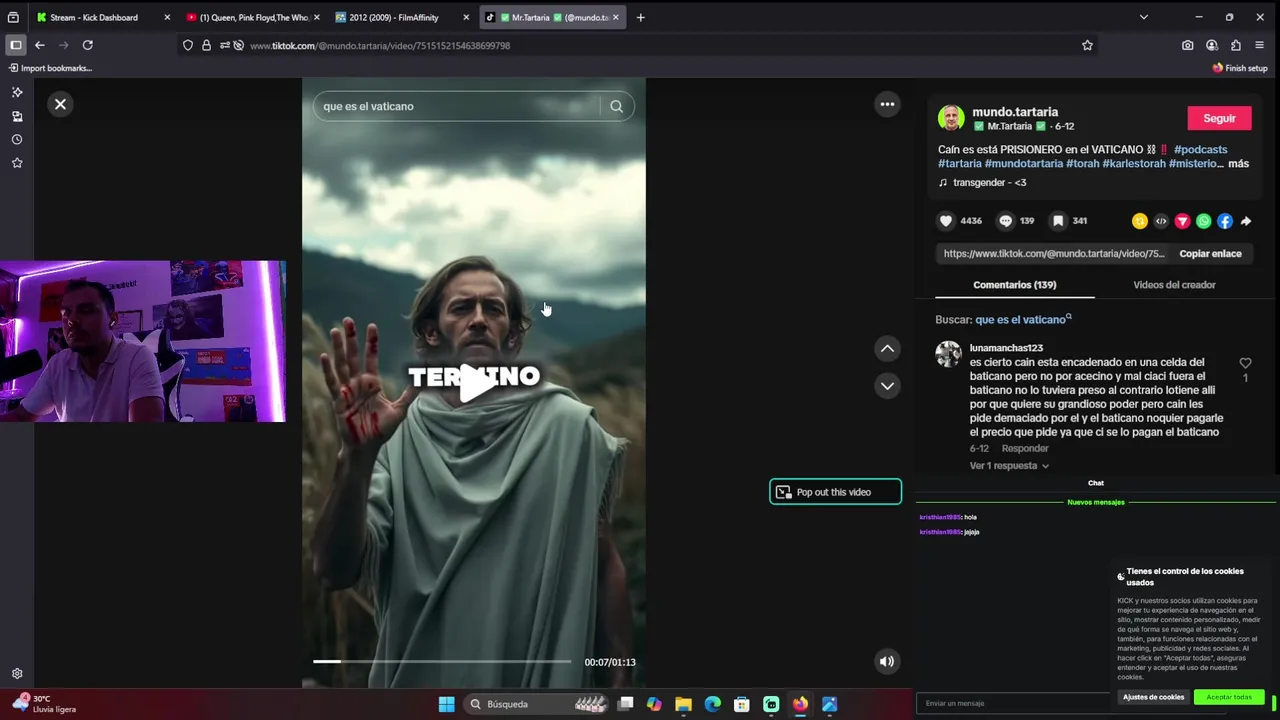Click Finish setup in bookmarks bar
1280x720 pixels.
pyautogui.click(x=1240, y=68)
